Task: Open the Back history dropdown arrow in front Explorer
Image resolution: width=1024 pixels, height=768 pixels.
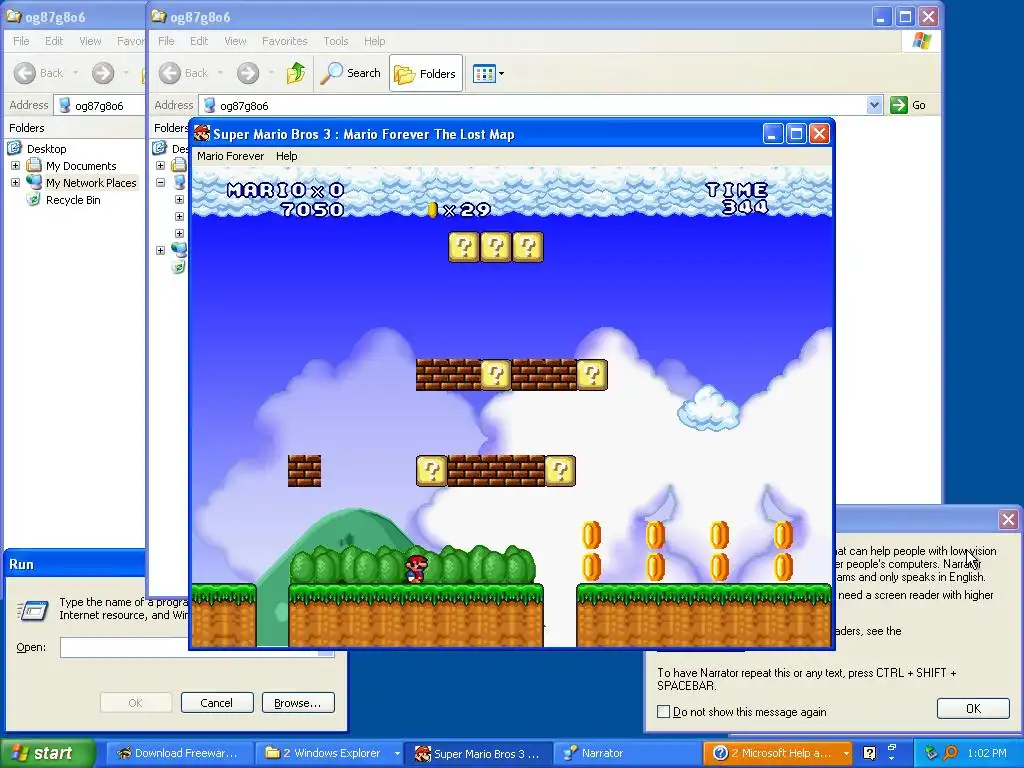Action: click(220, 73)
